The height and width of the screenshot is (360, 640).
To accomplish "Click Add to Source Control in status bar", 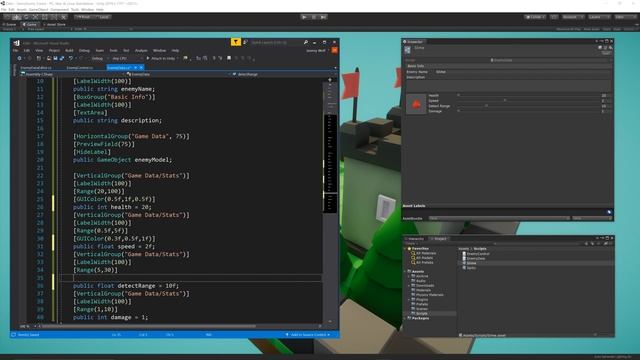I will coord(308,335).
